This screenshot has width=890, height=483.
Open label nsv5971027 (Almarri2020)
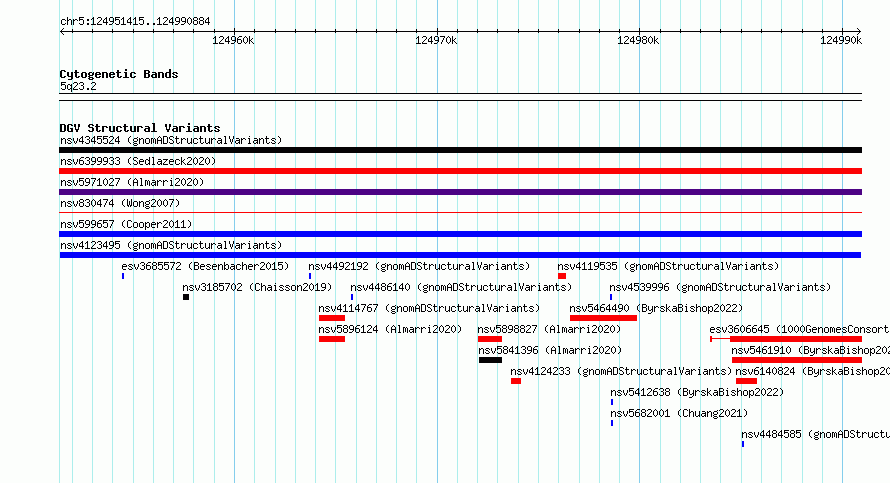pos(132,182)
